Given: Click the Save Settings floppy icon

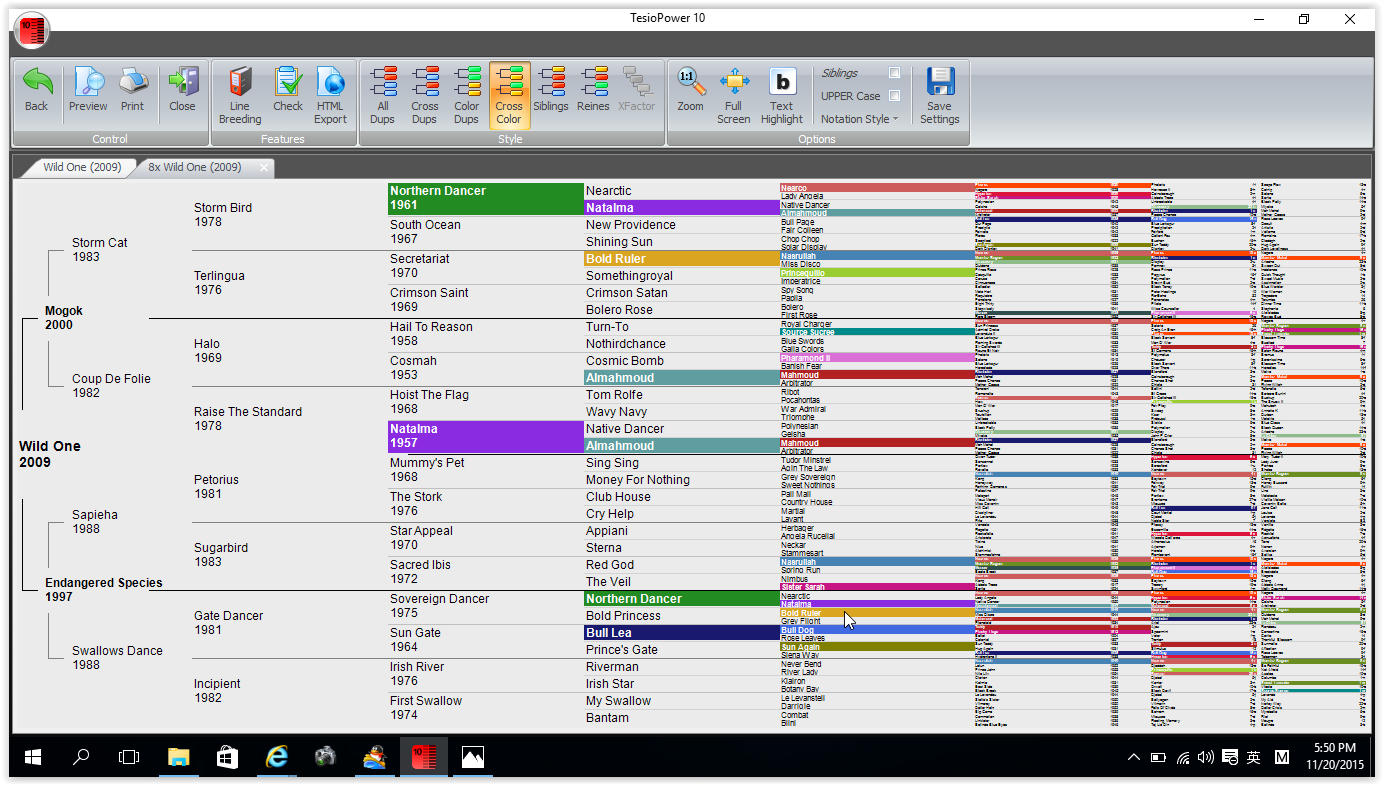Looking at the screenshot, I should coord(940,82).
